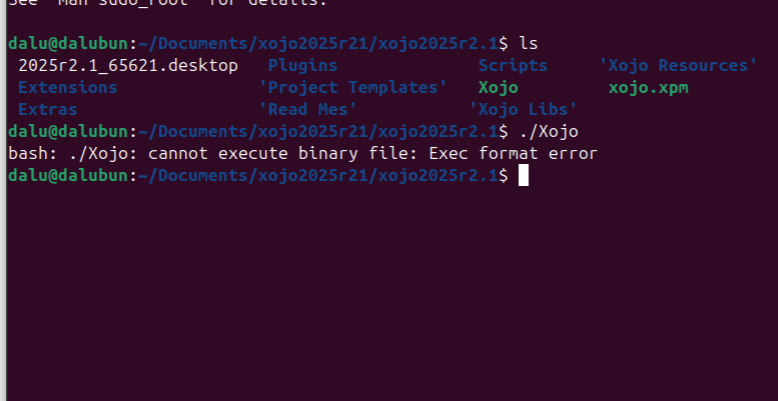Click the white cursor block at last prompt
The height and width of the screenshot is (401, 778).
coord(523,175)
